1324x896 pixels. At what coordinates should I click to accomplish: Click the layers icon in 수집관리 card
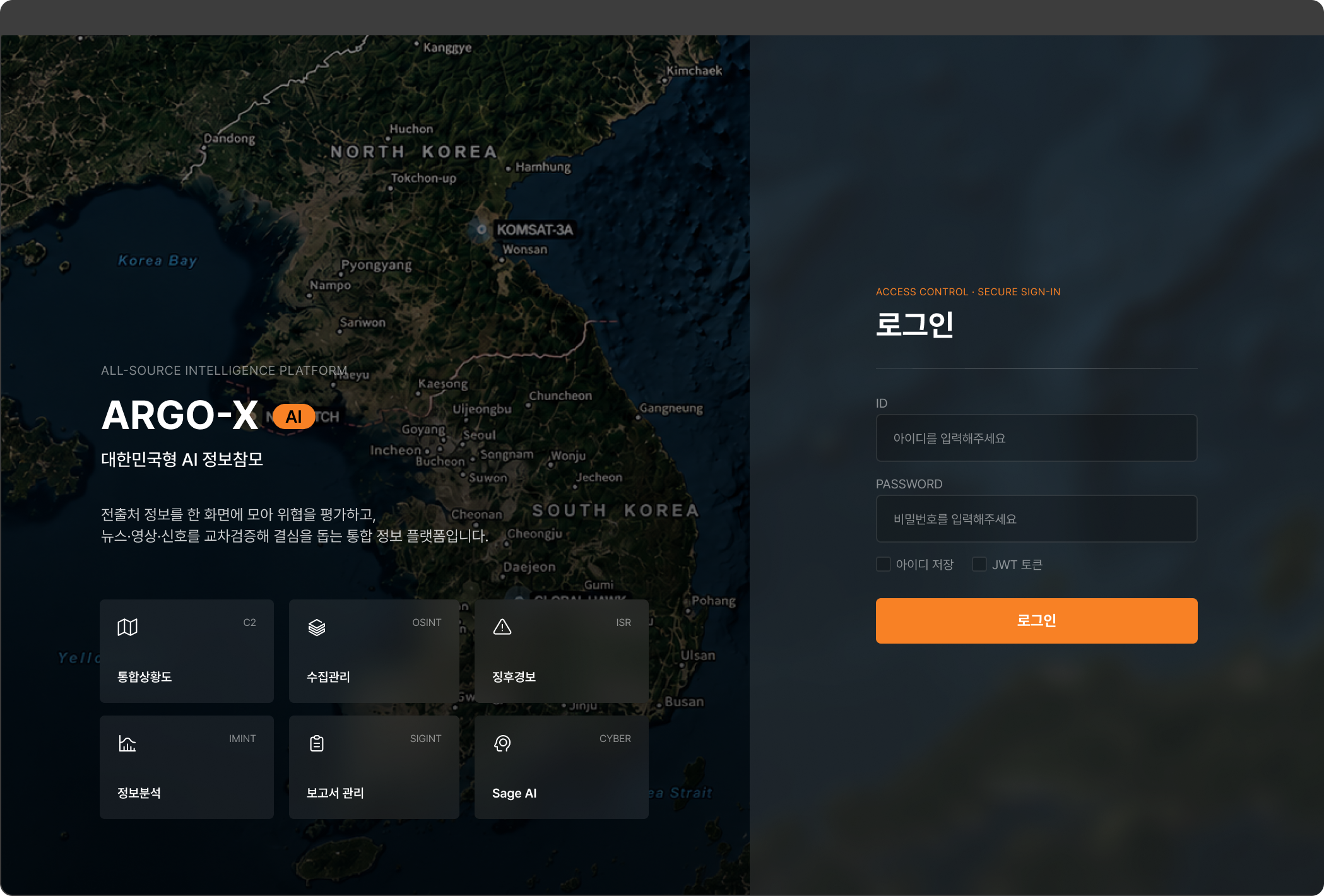coord(317,627)
